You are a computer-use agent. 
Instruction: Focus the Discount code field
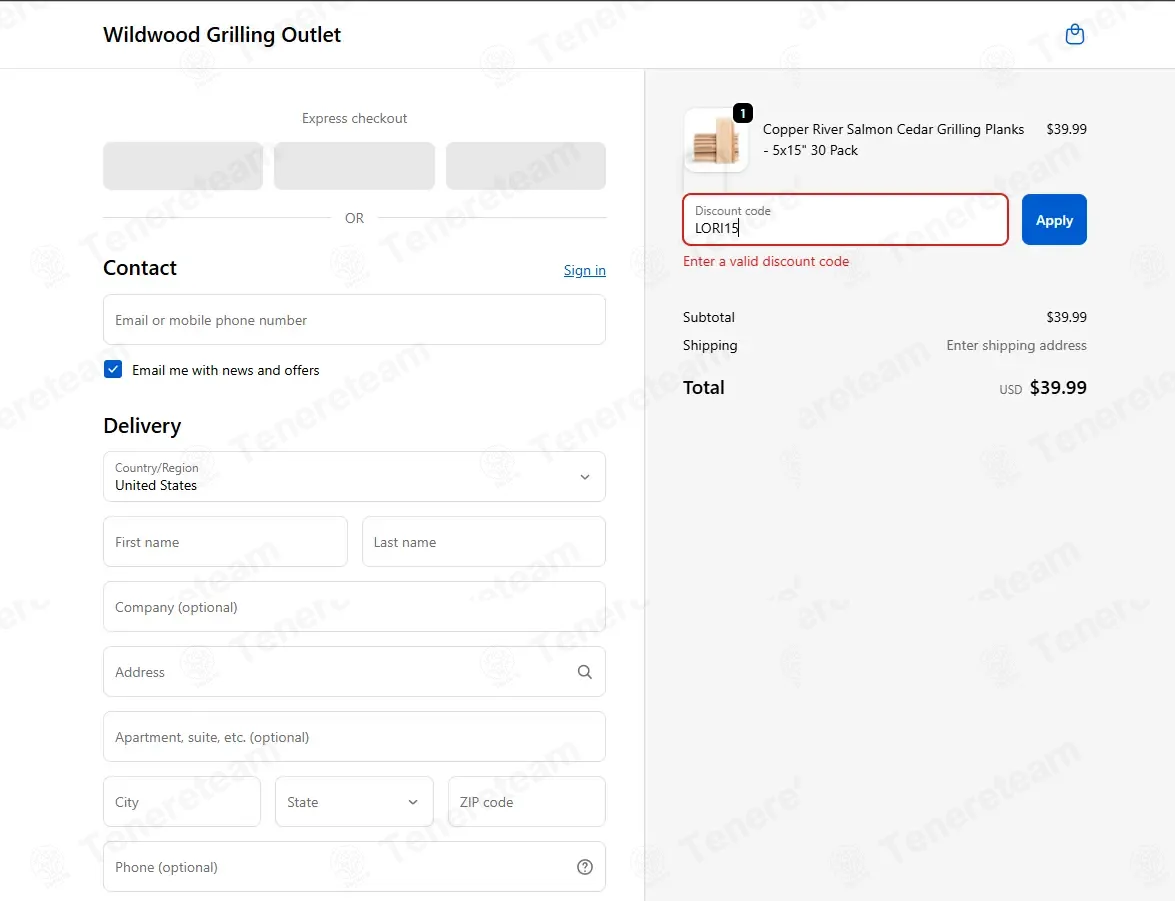(845, 220)
